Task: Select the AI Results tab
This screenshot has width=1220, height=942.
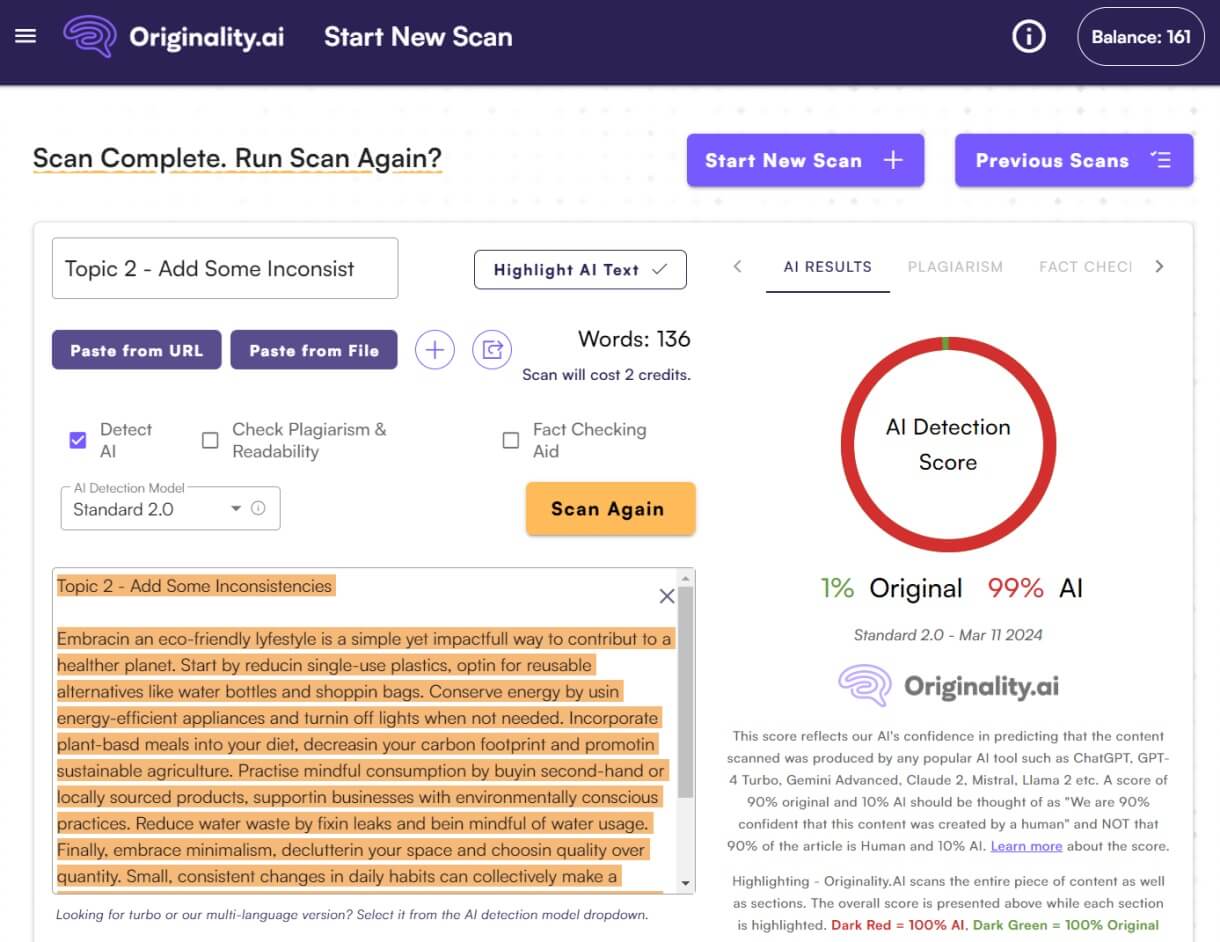Action: (x=827, y=267)
